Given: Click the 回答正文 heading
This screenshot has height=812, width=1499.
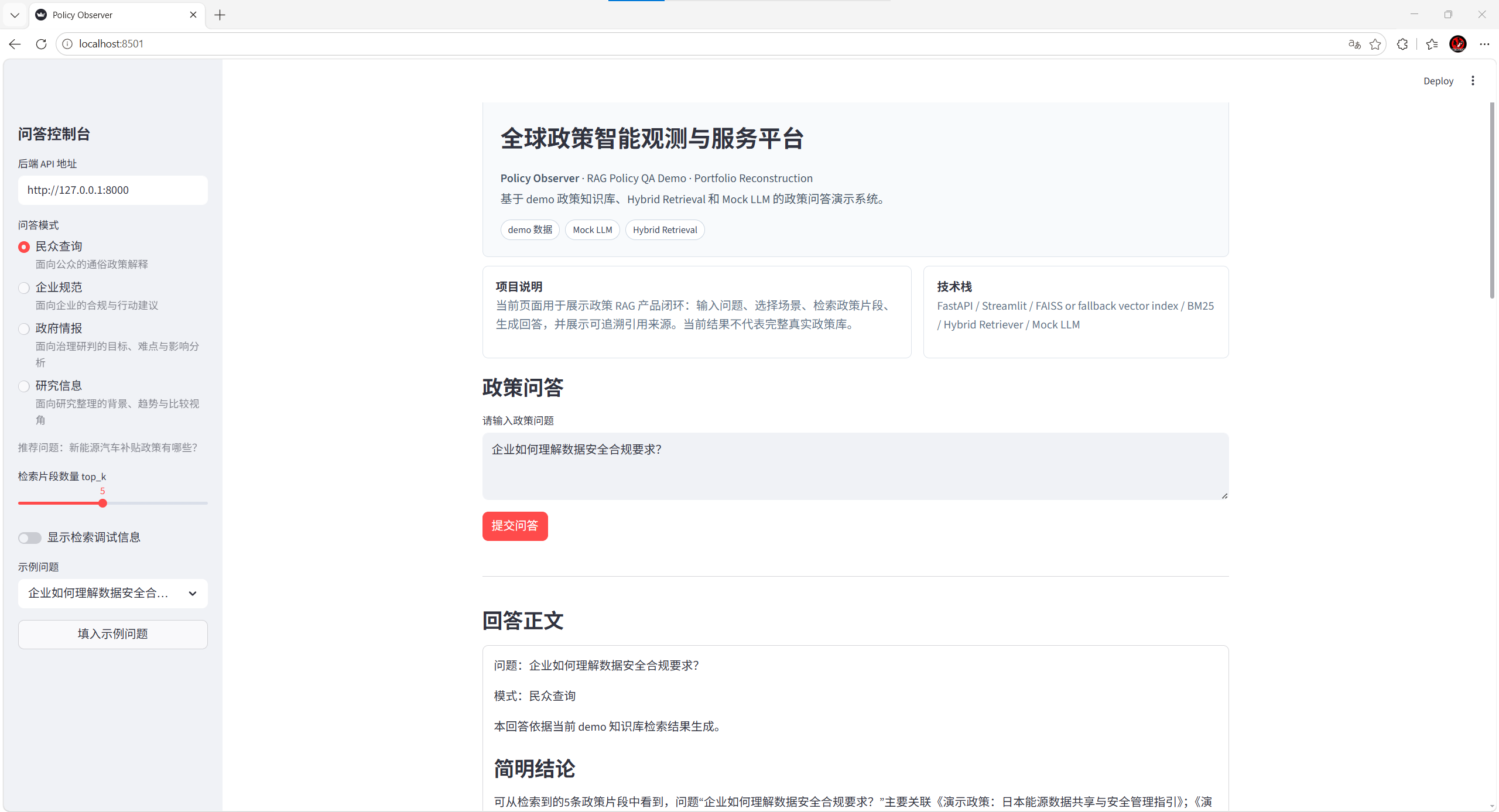Looking at the screenshot, I should (x=522, y=621).
